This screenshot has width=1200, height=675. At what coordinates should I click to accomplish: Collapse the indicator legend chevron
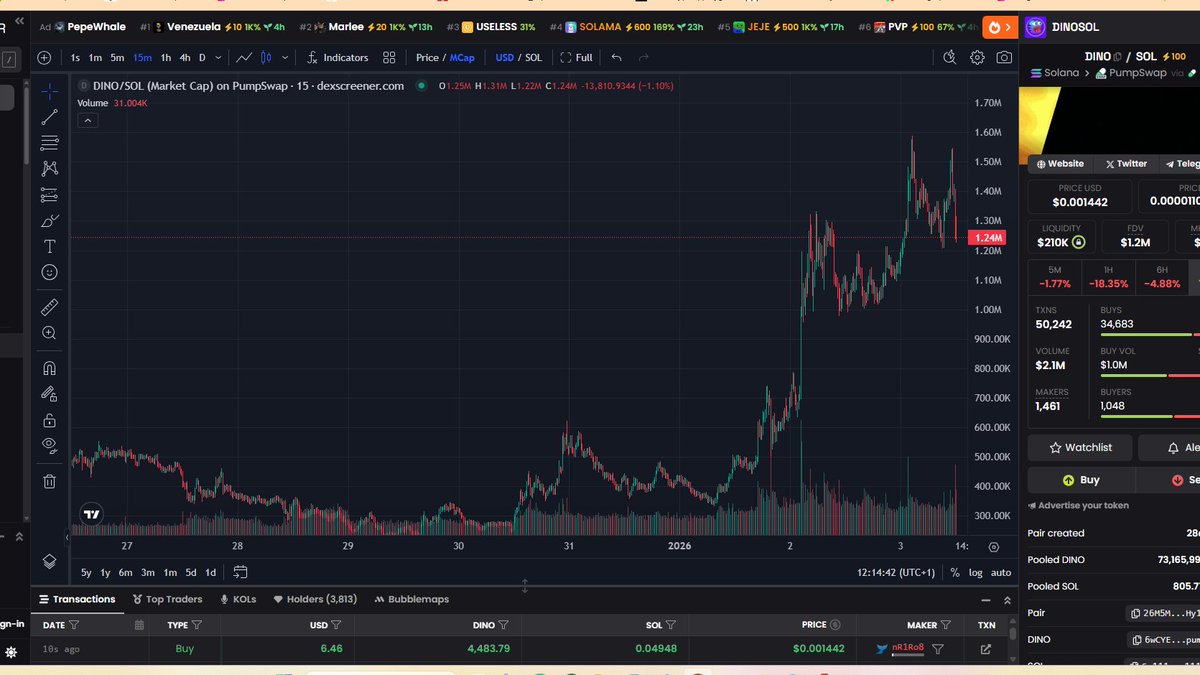coord(87,120)
